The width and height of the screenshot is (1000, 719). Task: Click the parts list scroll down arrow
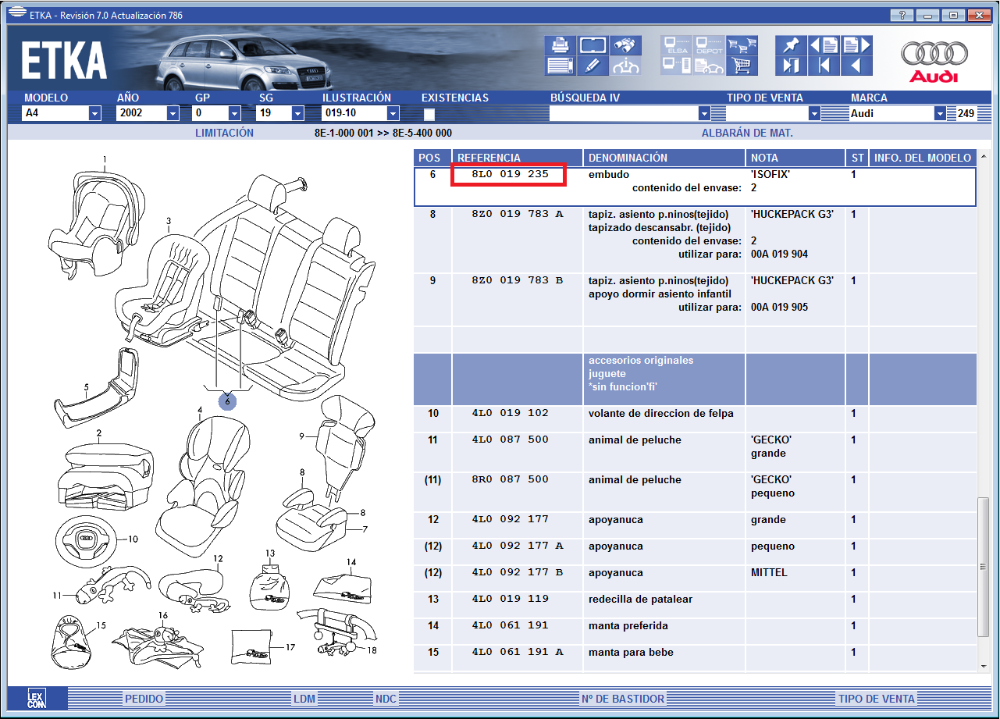983,666
